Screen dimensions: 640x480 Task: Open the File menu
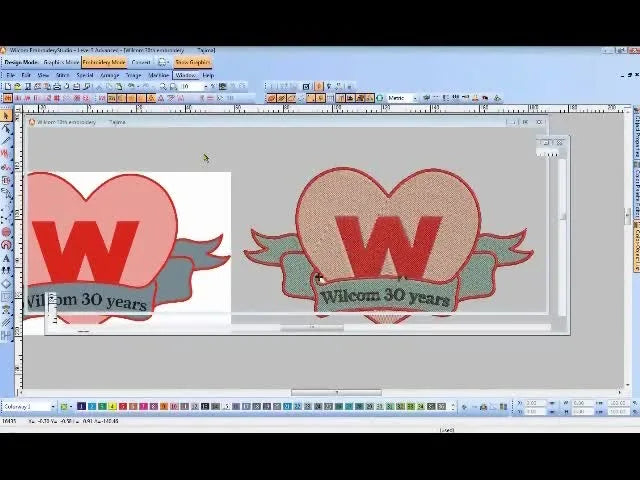(x=11, y=76)
